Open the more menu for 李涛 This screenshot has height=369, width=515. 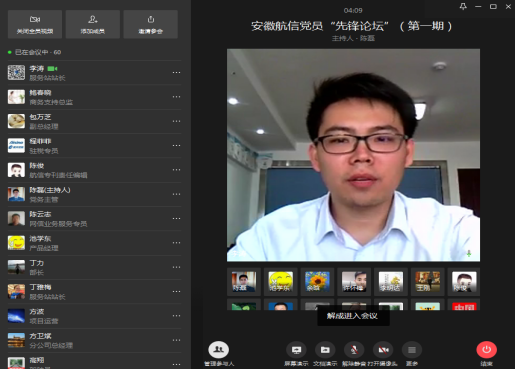[x=176, y=72]
